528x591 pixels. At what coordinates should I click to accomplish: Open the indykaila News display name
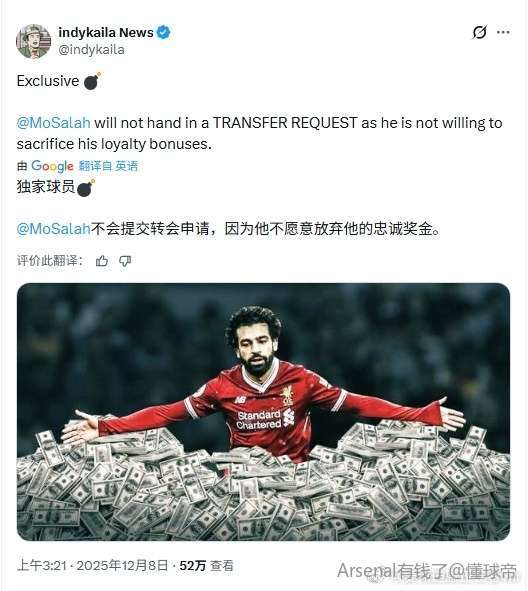coord(106,33)
